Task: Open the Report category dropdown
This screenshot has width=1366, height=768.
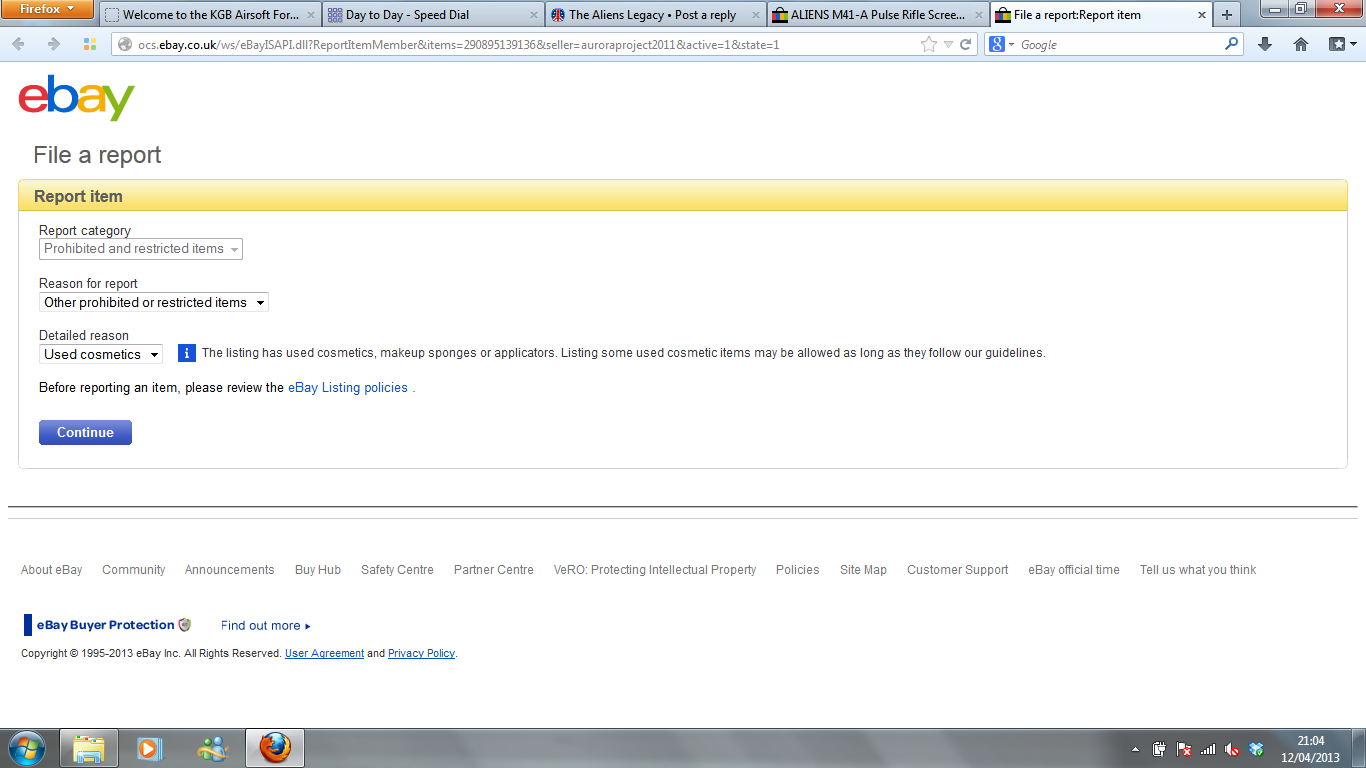Action: pyautogui.click(x=141, y=249)
